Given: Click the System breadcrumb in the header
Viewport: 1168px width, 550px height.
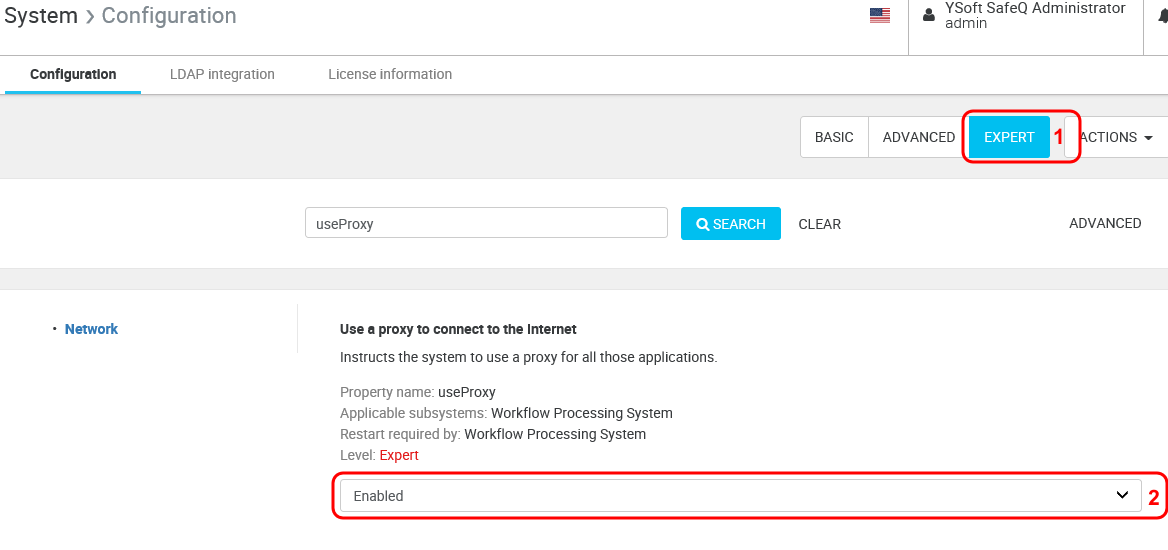Looking at the screenshot, I should (x=41, y=16).
